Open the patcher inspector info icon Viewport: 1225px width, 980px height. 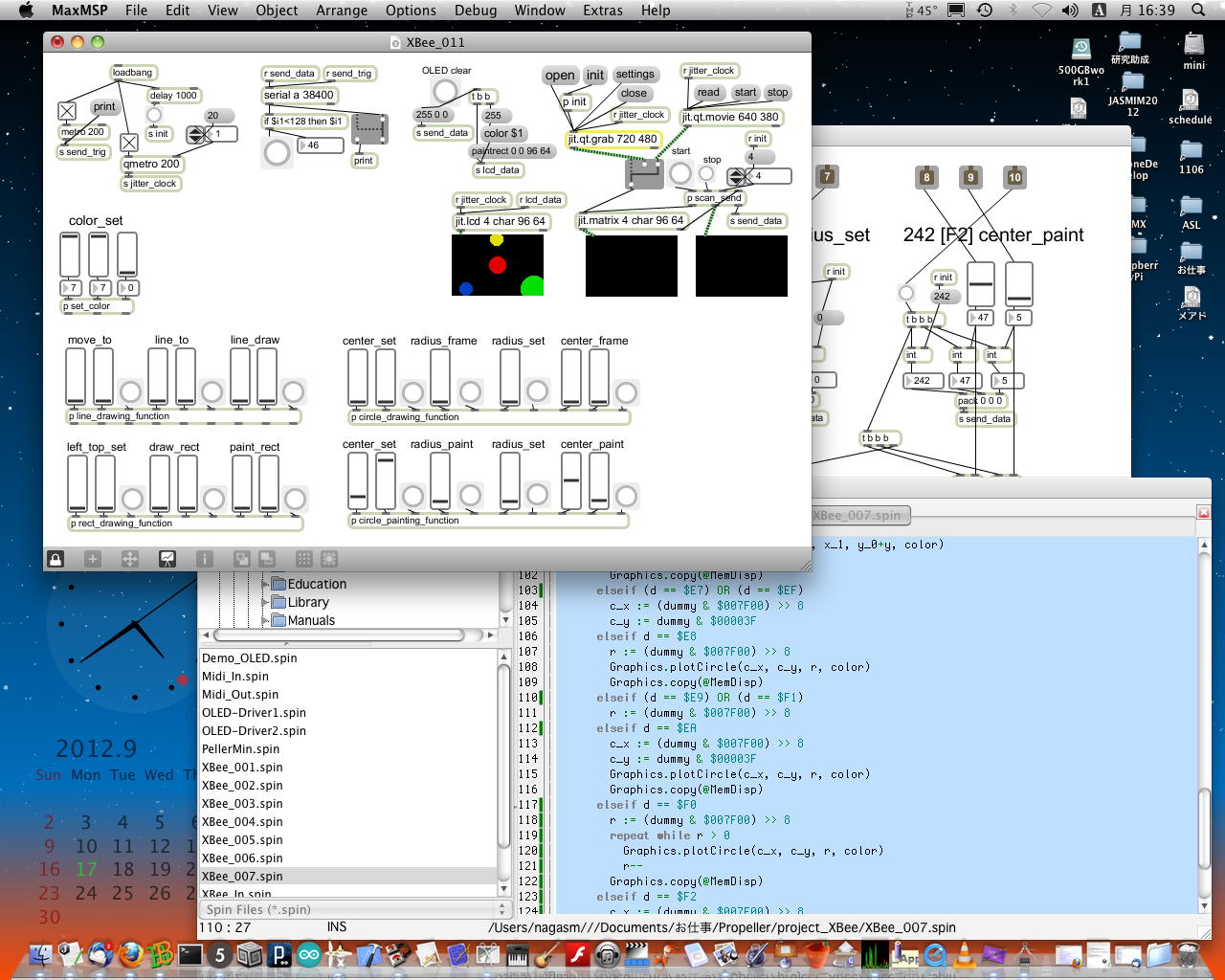click(x=204, y=559)
